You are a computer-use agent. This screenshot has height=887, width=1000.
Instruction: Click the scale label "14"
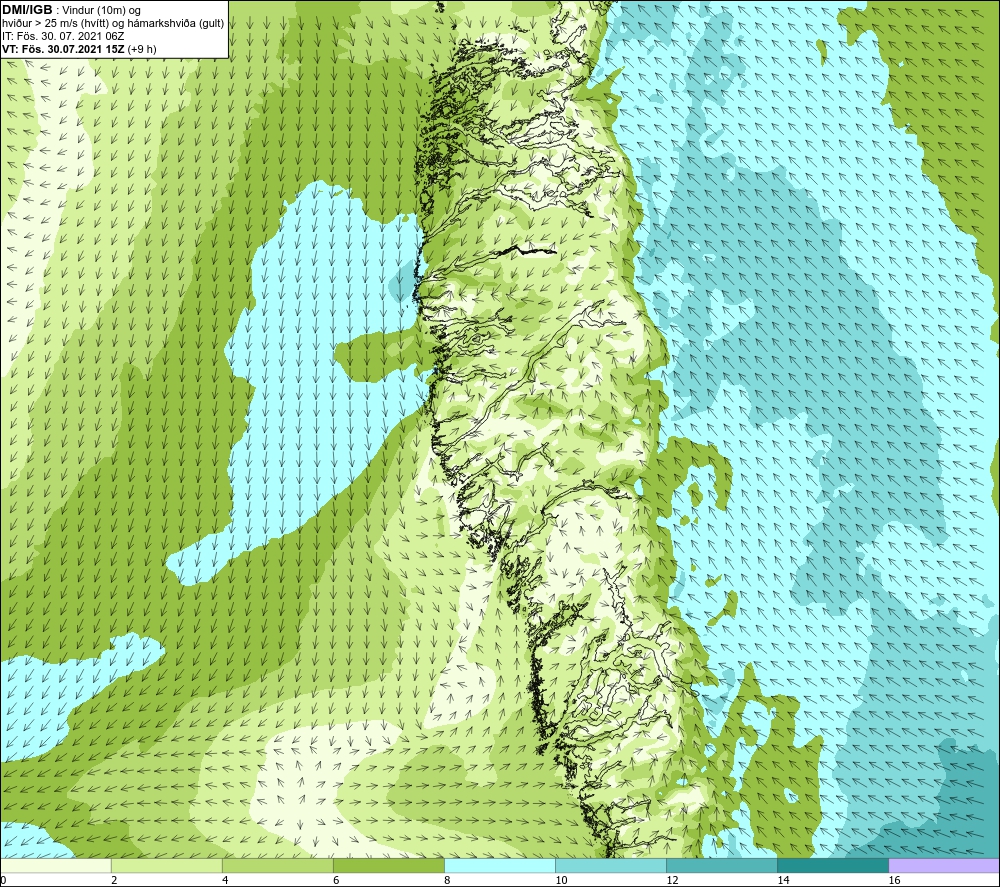783,880
